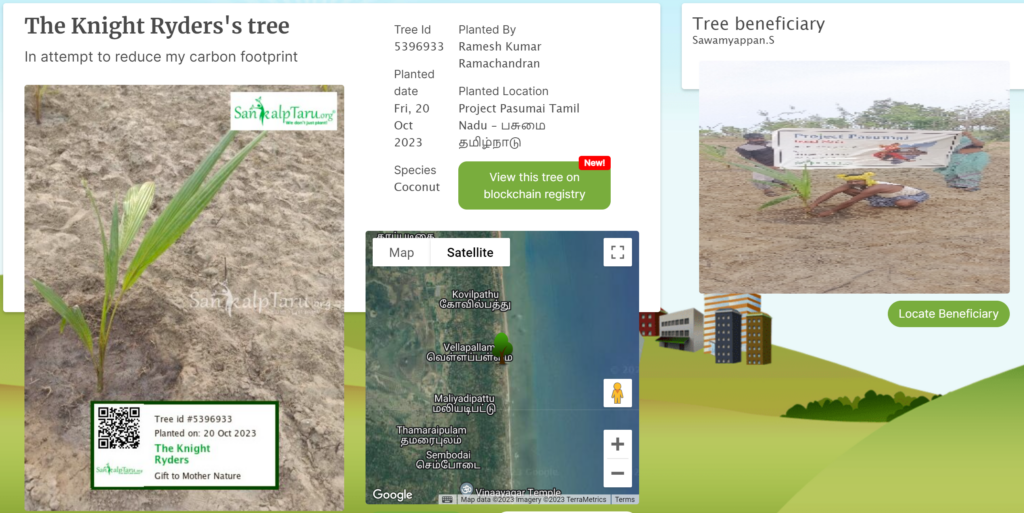Click the Sembodai place label

point(448,460)
